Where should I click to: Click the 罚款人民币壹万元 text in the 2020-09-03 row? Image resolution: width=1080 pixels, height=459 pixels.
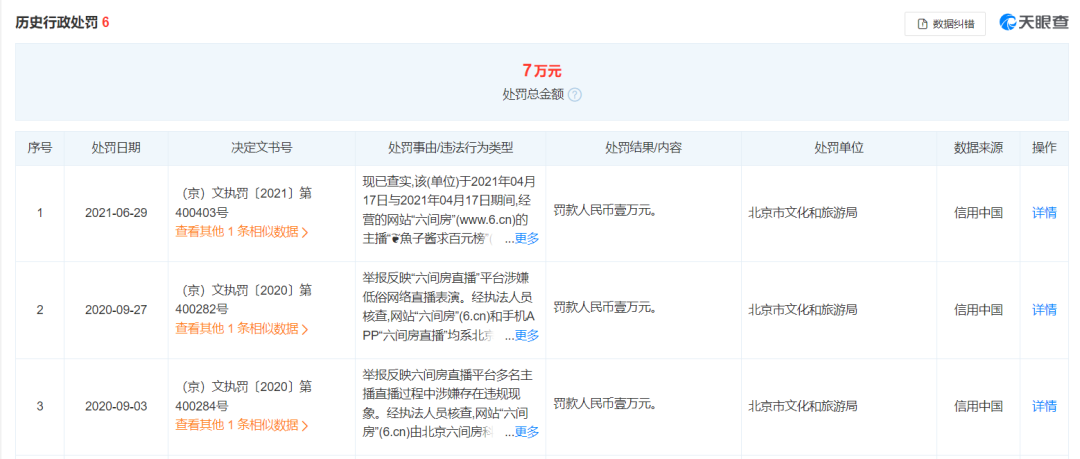pos(604,403)
